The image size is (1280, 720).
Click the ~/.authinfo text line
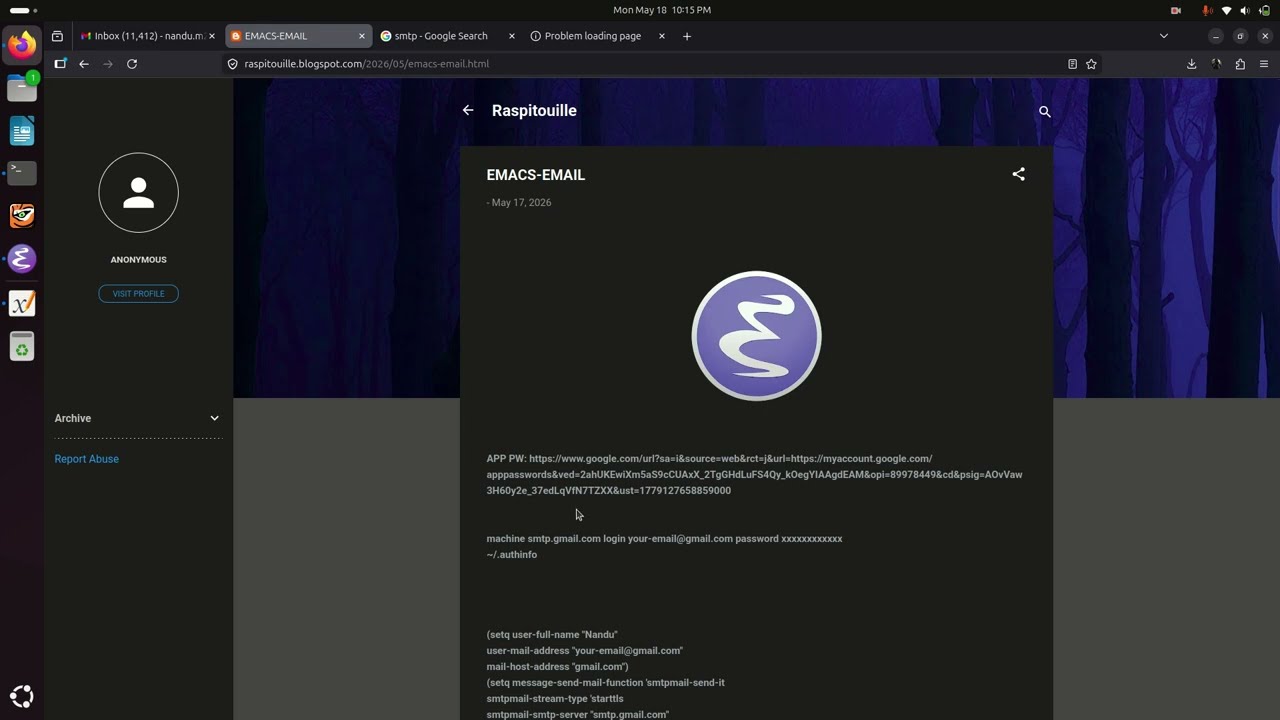click(511, 555)
